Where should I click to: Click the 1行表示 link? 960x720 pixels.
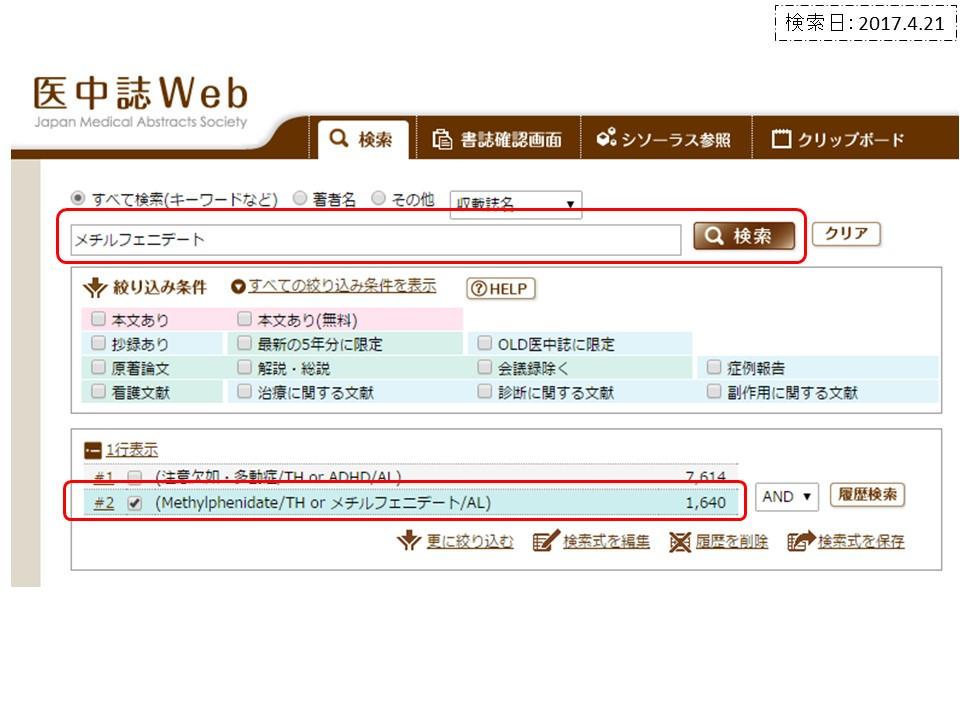[x=132, y=450]
